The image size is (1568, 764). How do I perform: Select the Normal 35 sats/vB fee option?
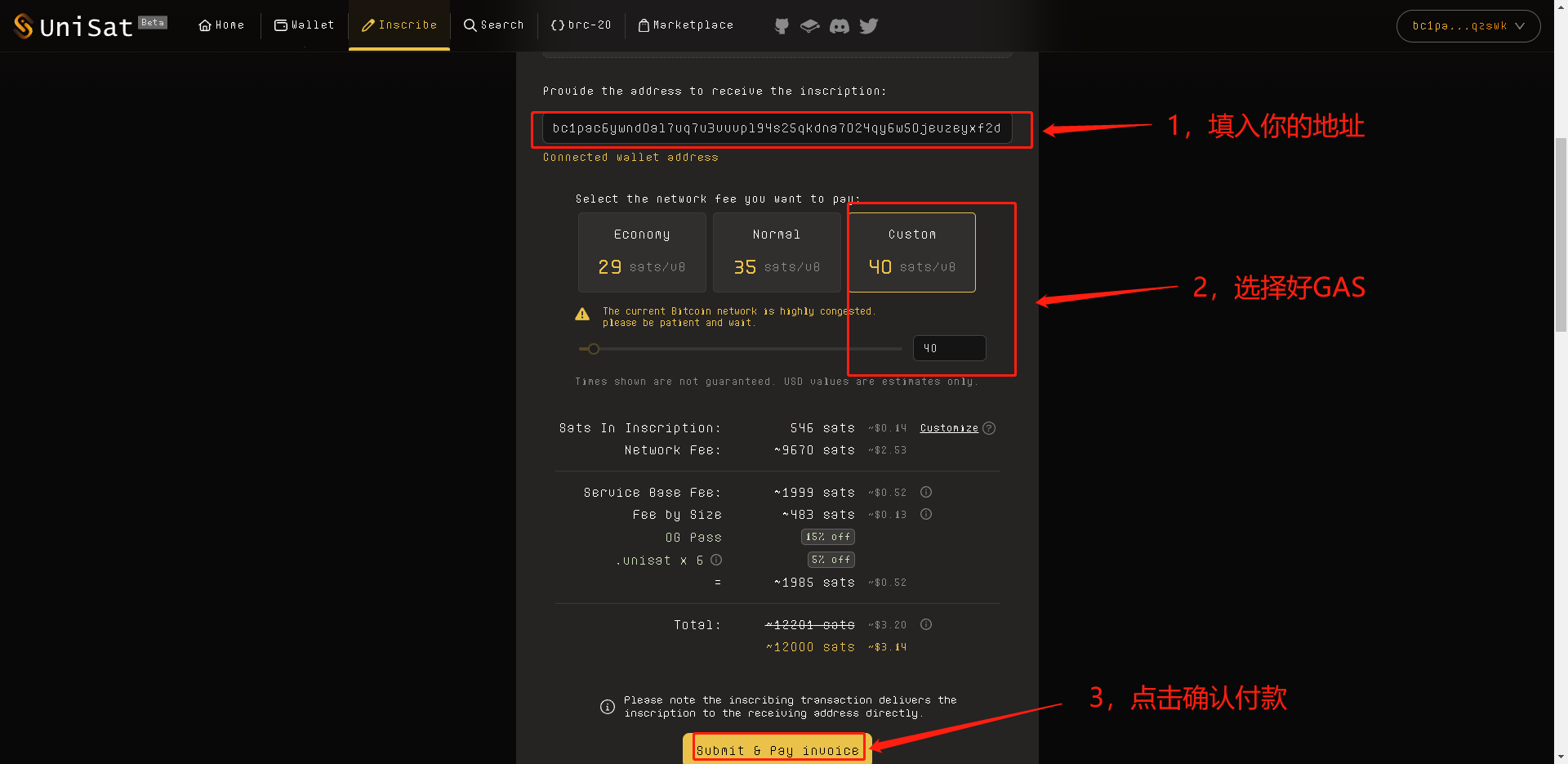click(x=777, y=252)
